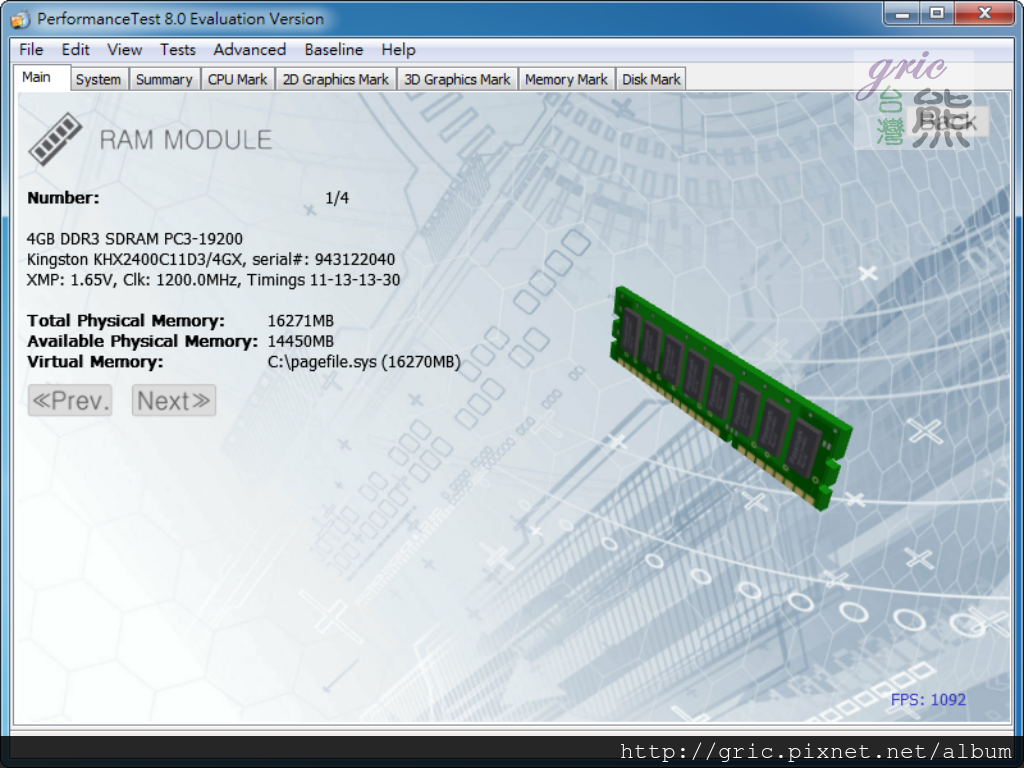This screenshot has width=1024, height=768.
Task: Go to previous RAM module with Prev
Action: click(x=70, y=400)
